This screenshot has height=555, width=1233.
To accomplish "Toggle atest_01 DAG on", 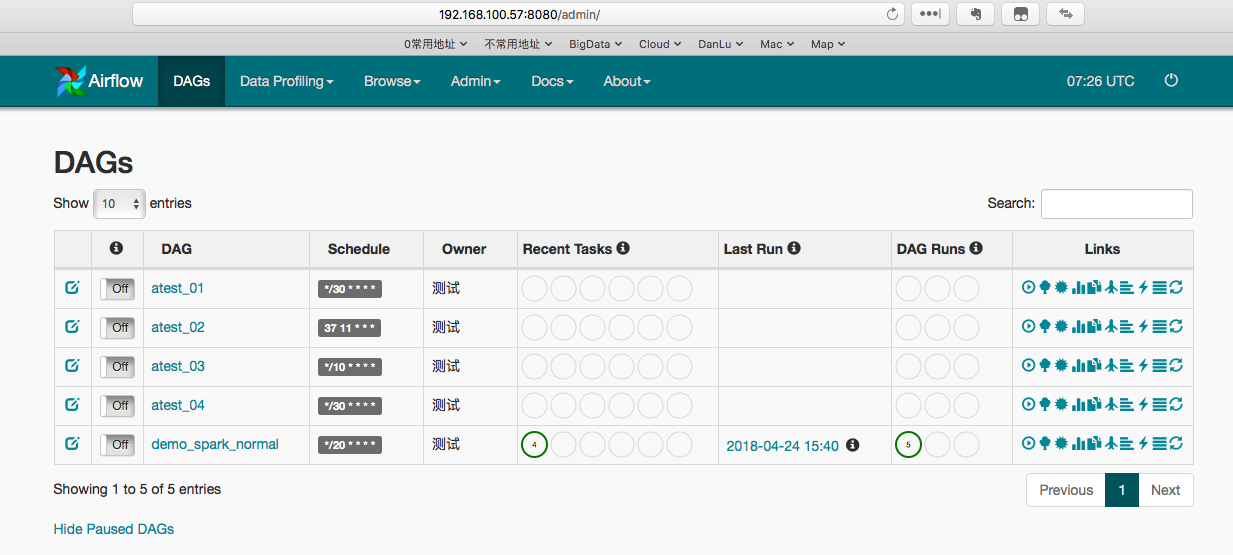I will tap(117, 288).
